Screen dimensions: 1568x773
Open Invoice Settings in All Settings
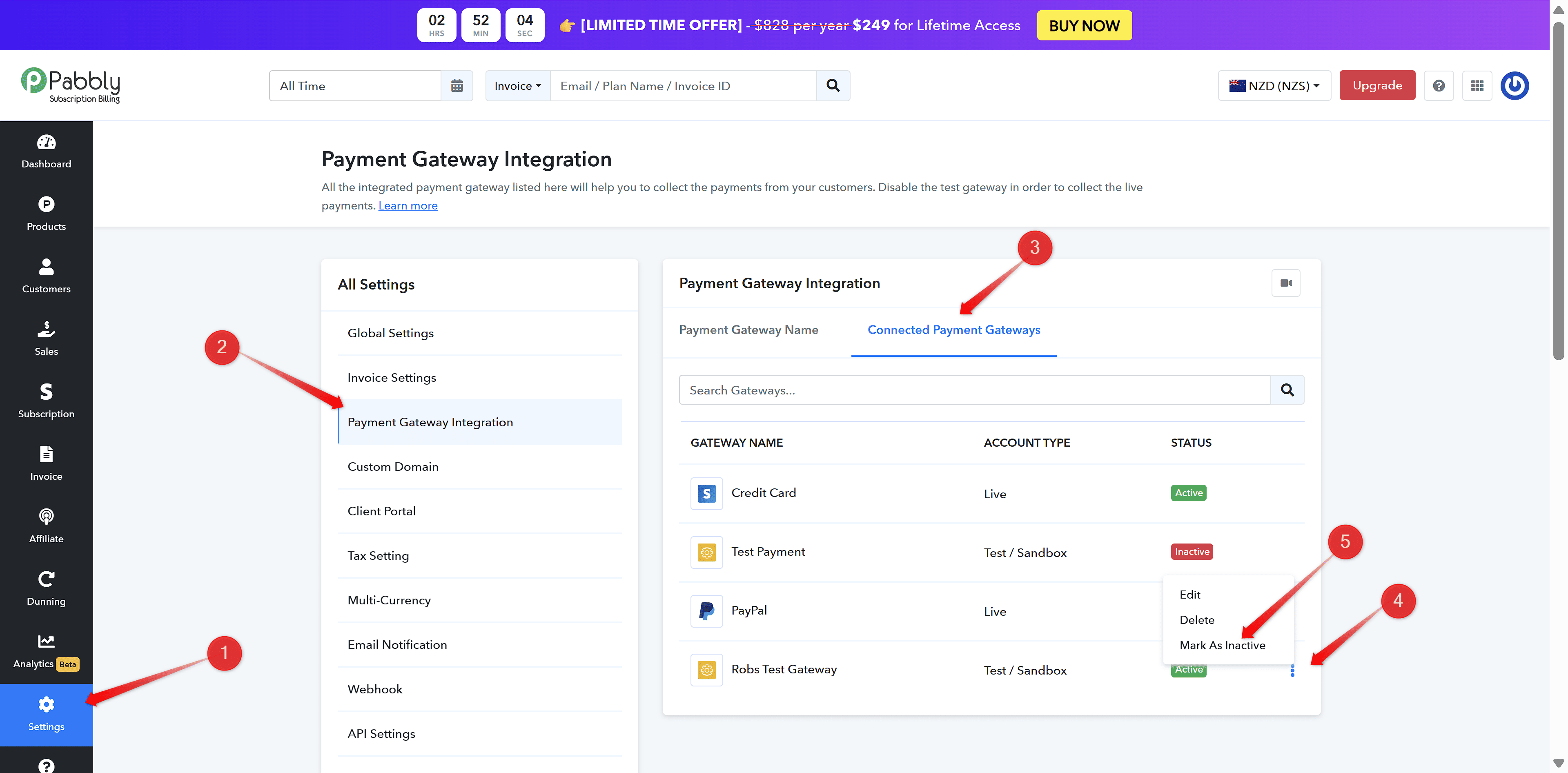click(x=480, y=378)
